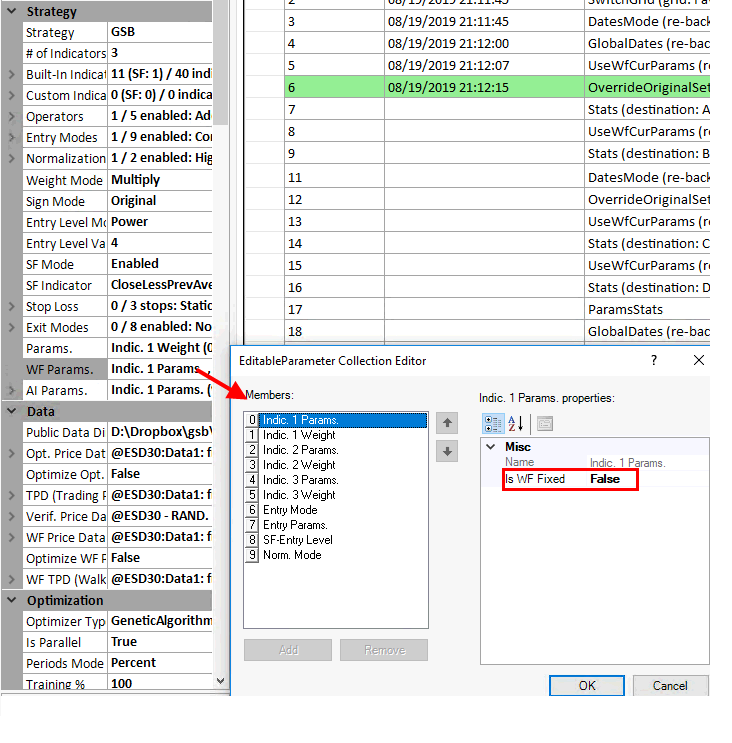This screenshot has width=732, height=743.
Task: Click the Categorized view icon in properties toolbar
Action: tap(492, 423)
